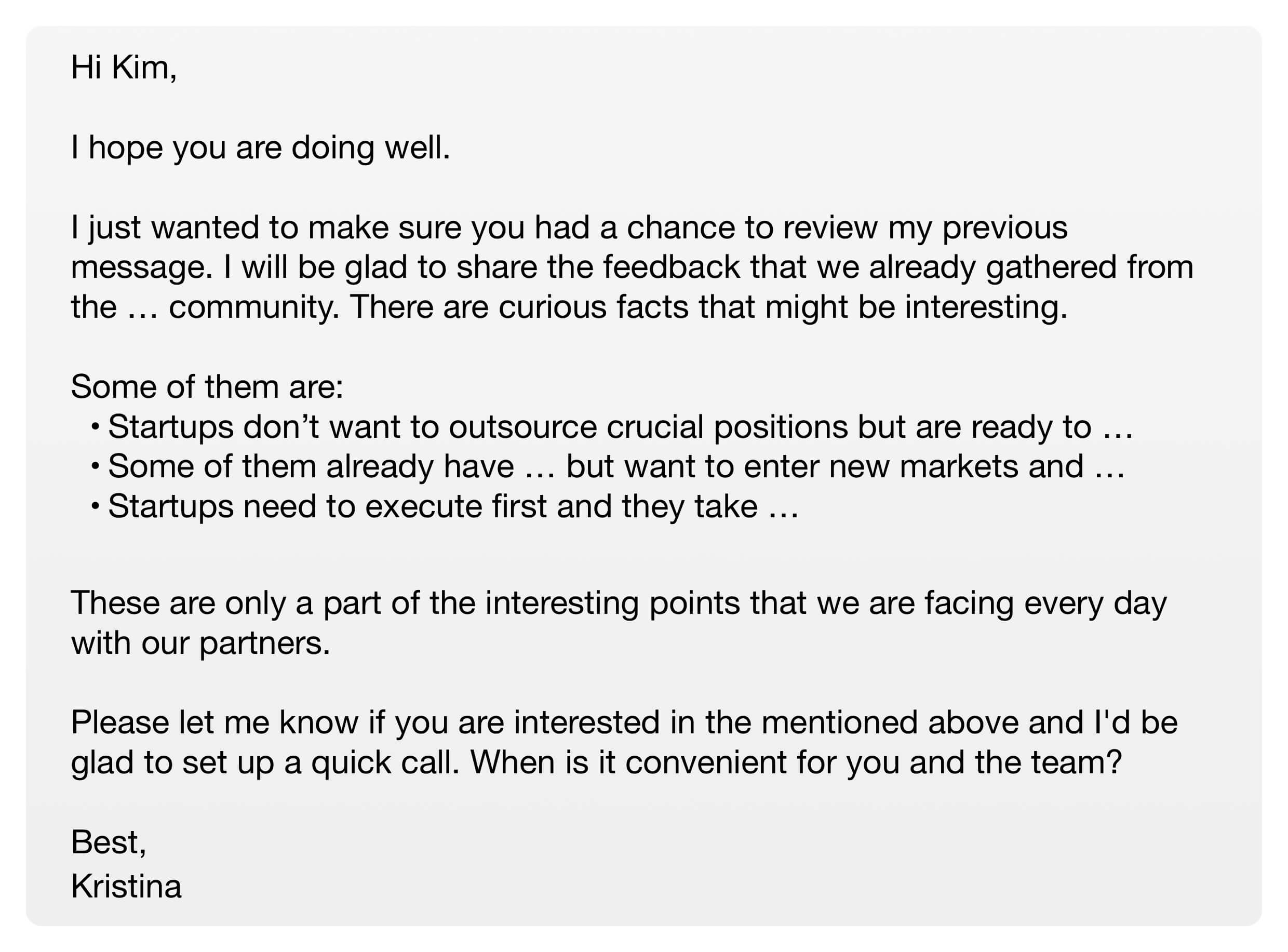Click the line 'These are only a part'
Viewport: 1288px width, 952px height.
click(x=619, y=604)
